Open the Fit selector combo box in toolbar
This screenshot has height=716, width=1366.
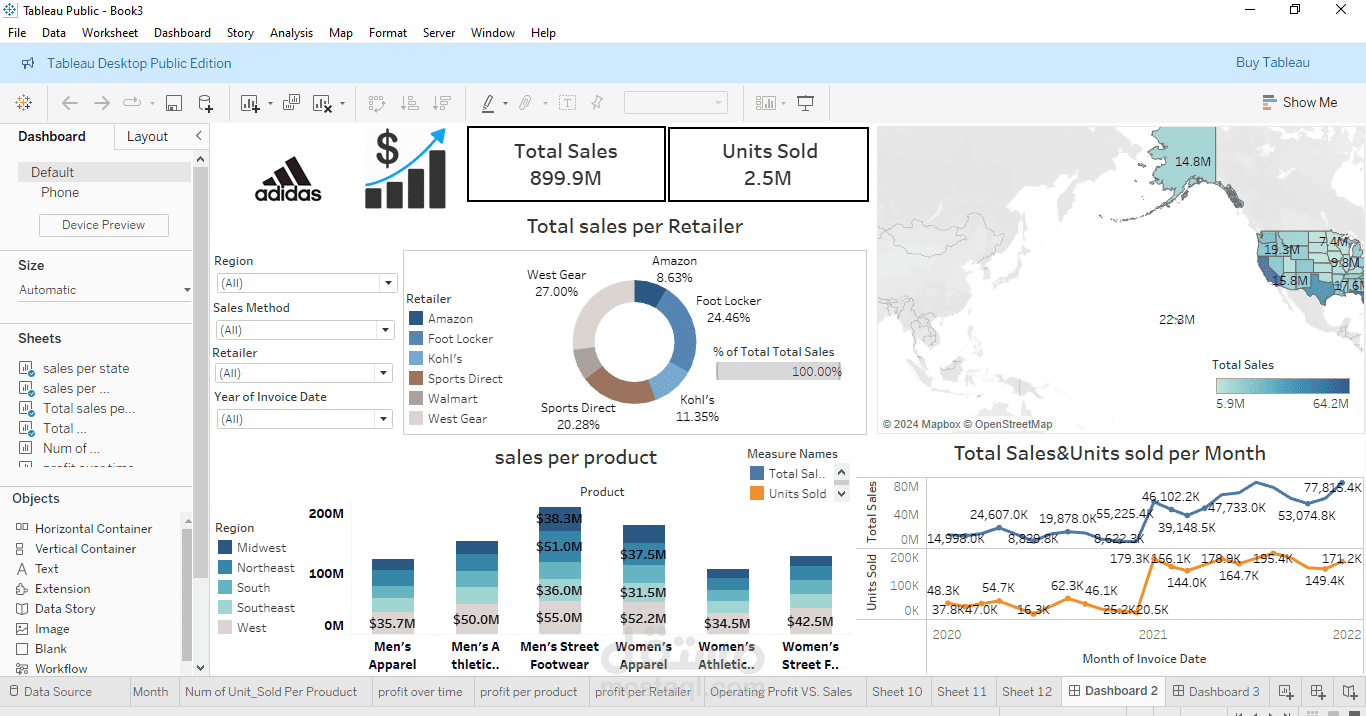click(x=676, y=103)
